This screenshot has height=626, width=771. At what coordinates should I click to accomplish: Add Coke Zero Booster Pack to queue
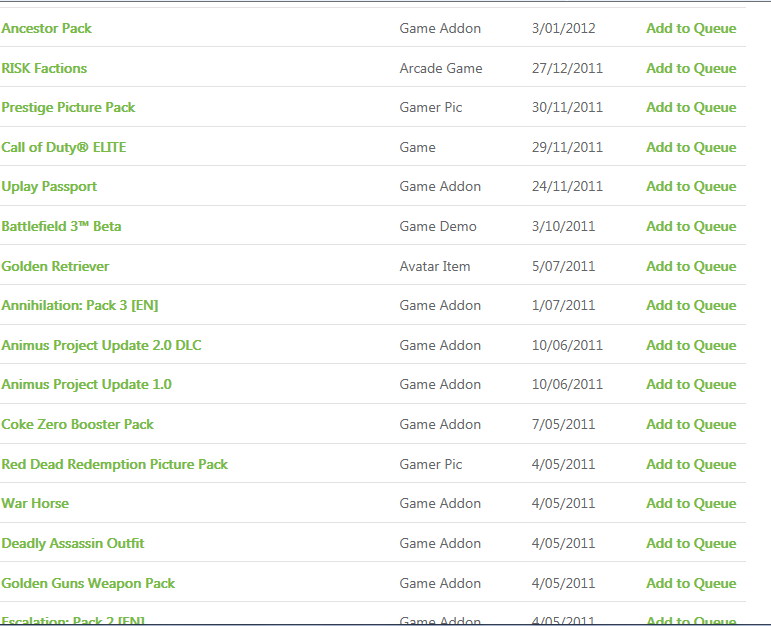[x=691, y=424]
